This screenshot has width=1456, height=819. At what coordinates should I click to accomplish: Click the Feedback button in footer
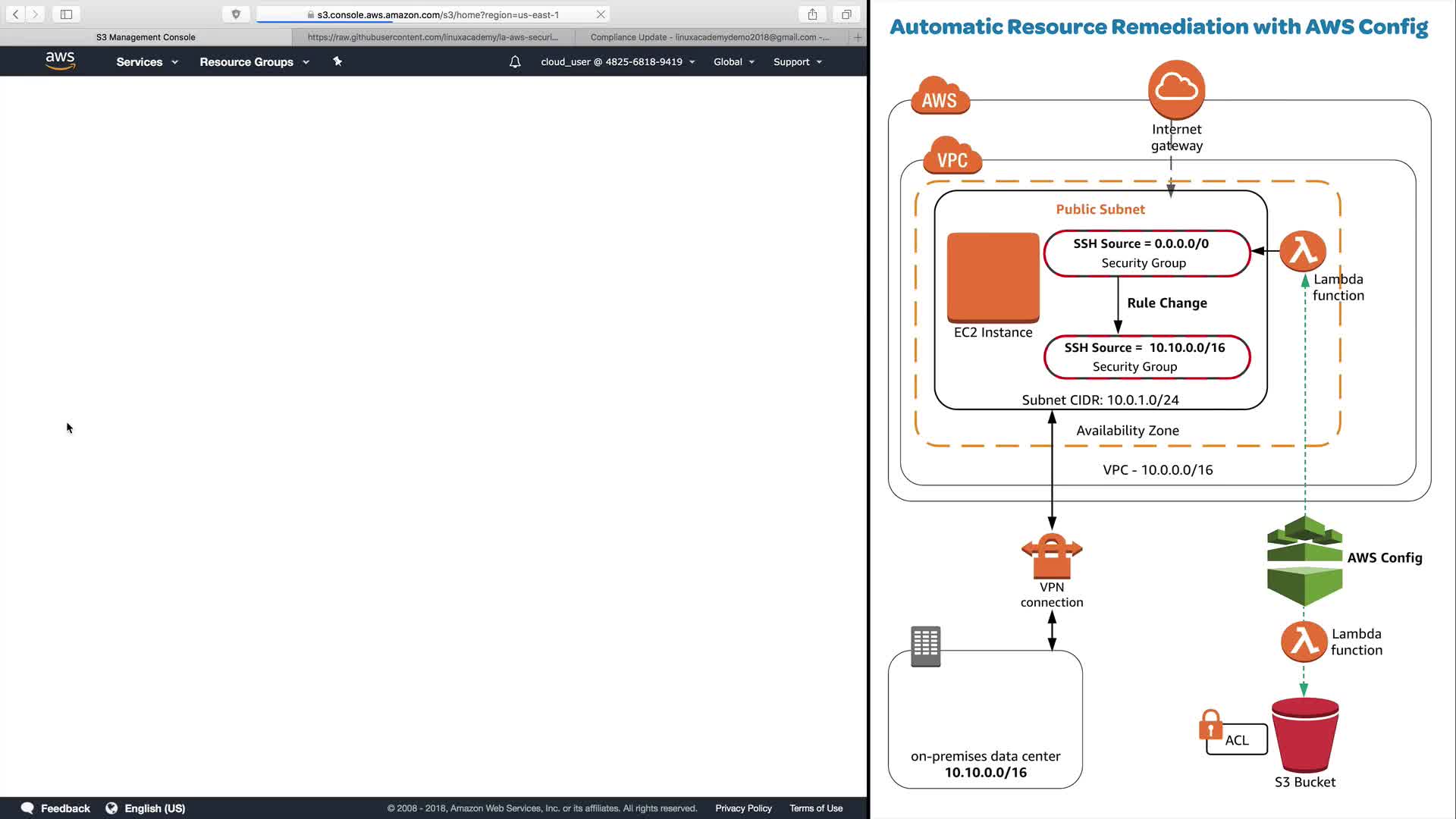(56, 808)
